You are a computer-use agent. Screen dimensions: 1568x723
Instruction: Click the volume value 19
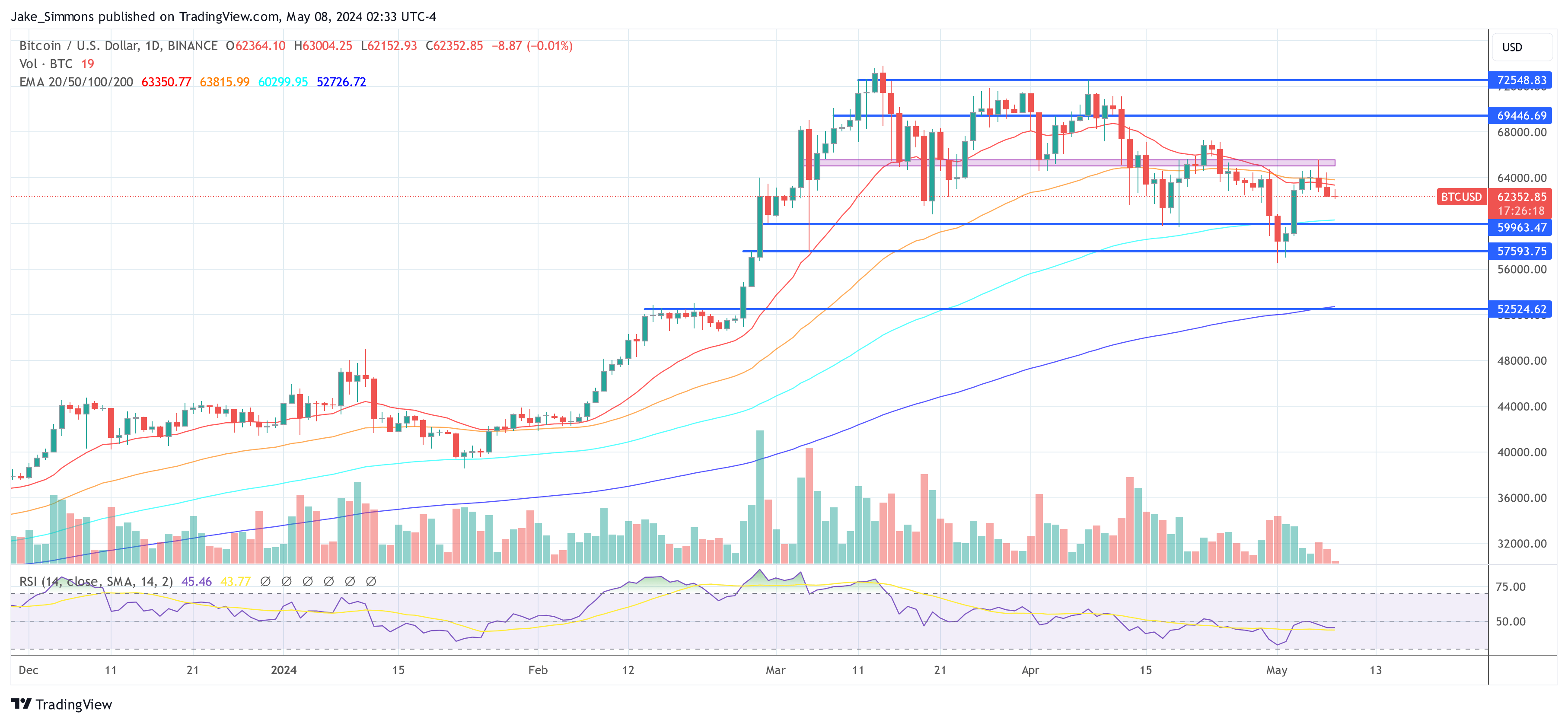pos(88,64)
